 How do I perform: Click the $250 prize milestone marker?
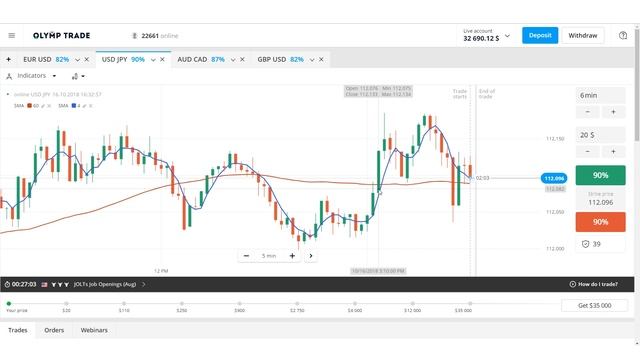tap(182, 304)
